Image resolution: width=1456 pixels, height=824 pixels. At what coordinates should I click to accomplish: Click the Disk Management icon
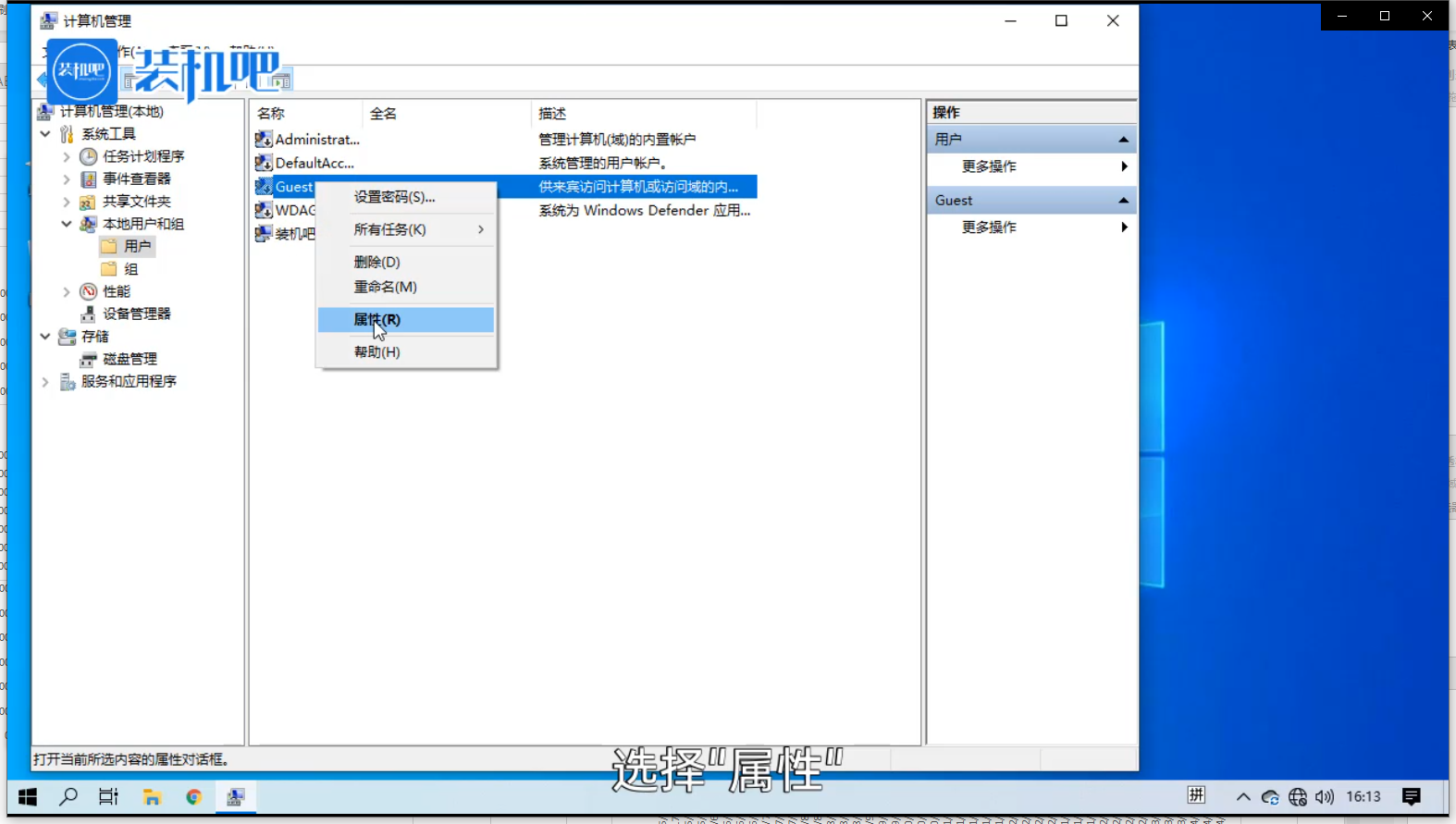click(89, 359)
